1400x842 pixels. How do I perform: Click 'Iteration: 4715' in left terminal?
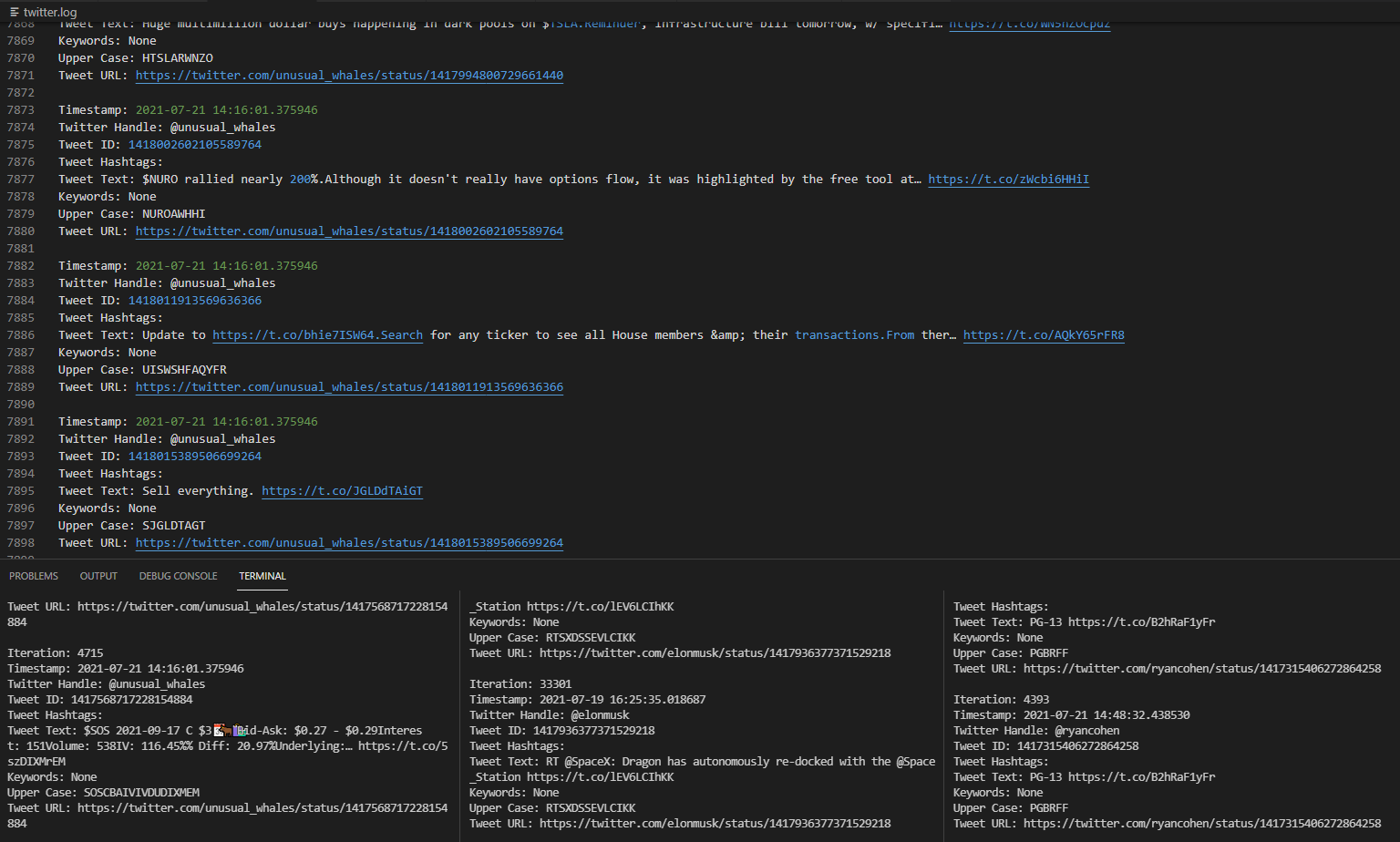(56, 653)
